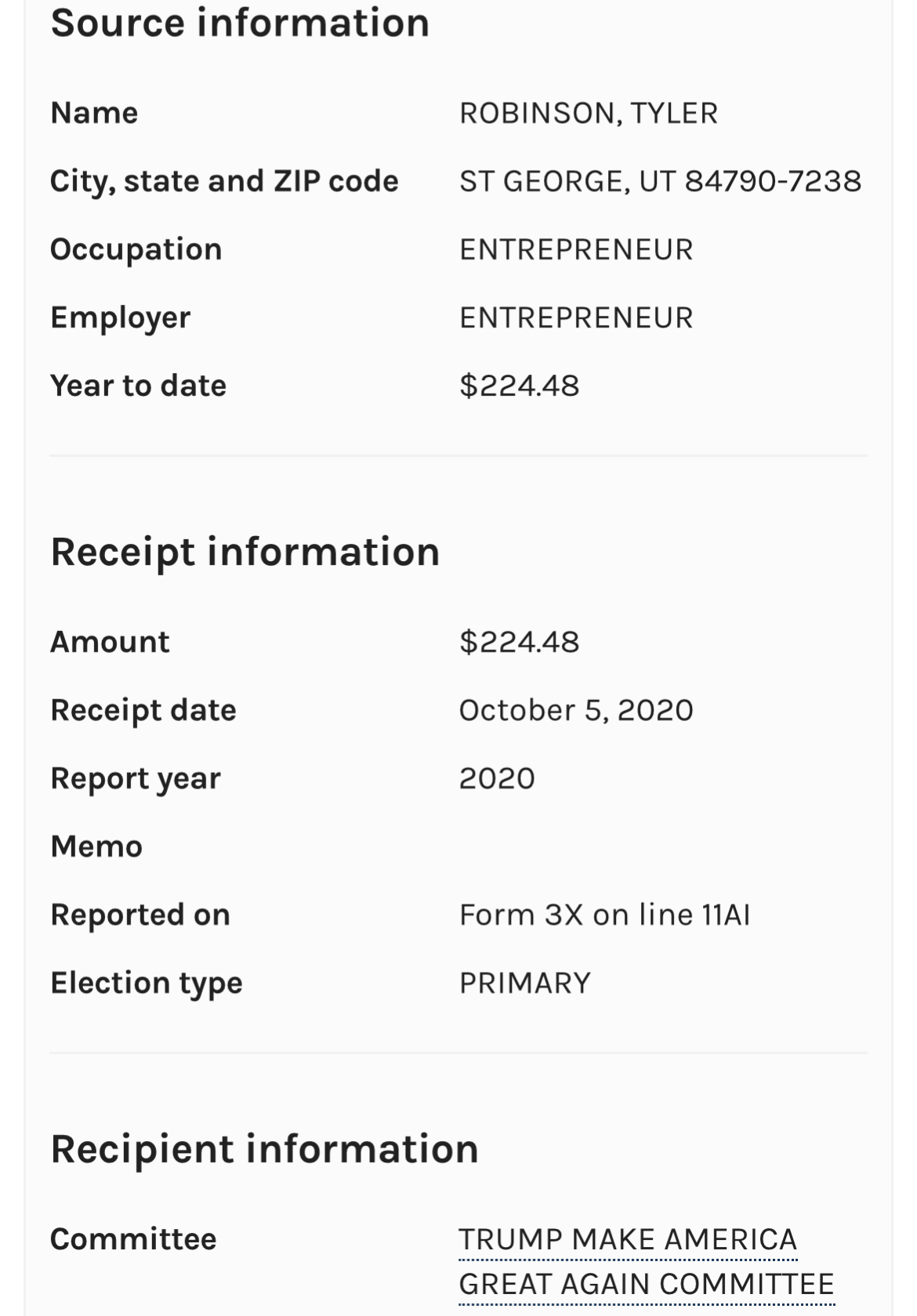Click the Receipt date label

tap(143, 710)
